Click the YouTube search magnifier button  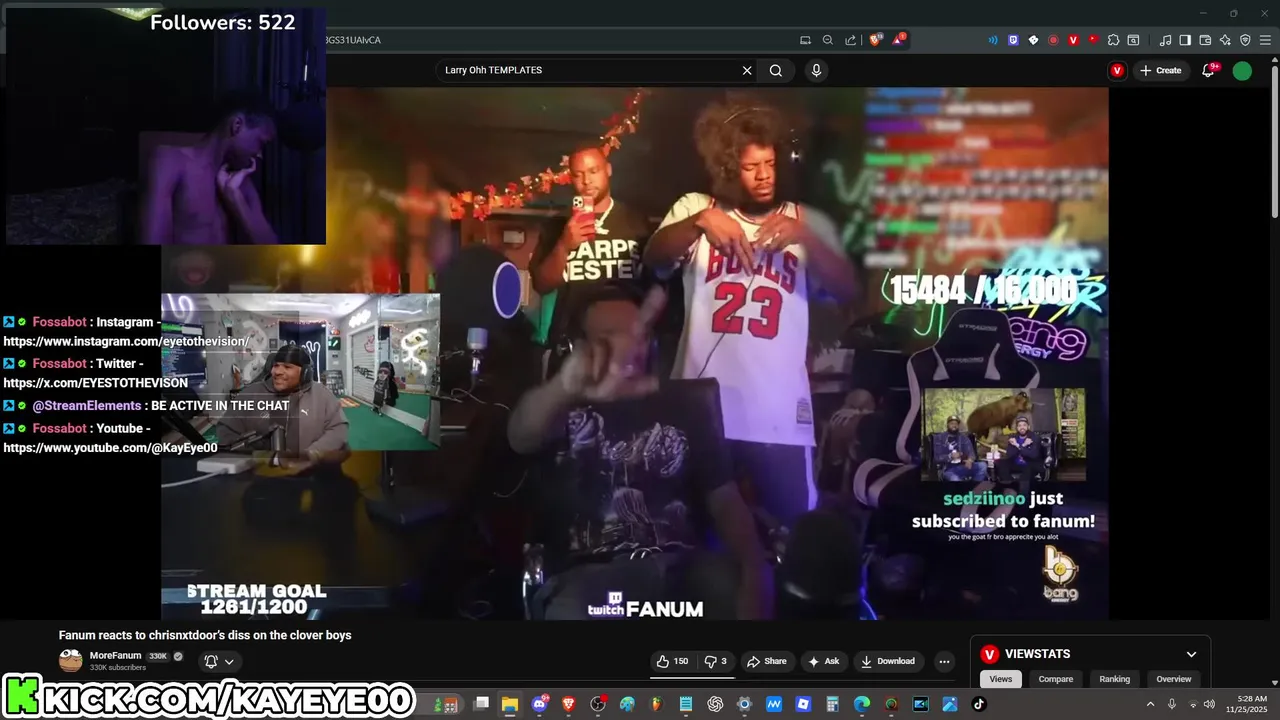point(776,70)
